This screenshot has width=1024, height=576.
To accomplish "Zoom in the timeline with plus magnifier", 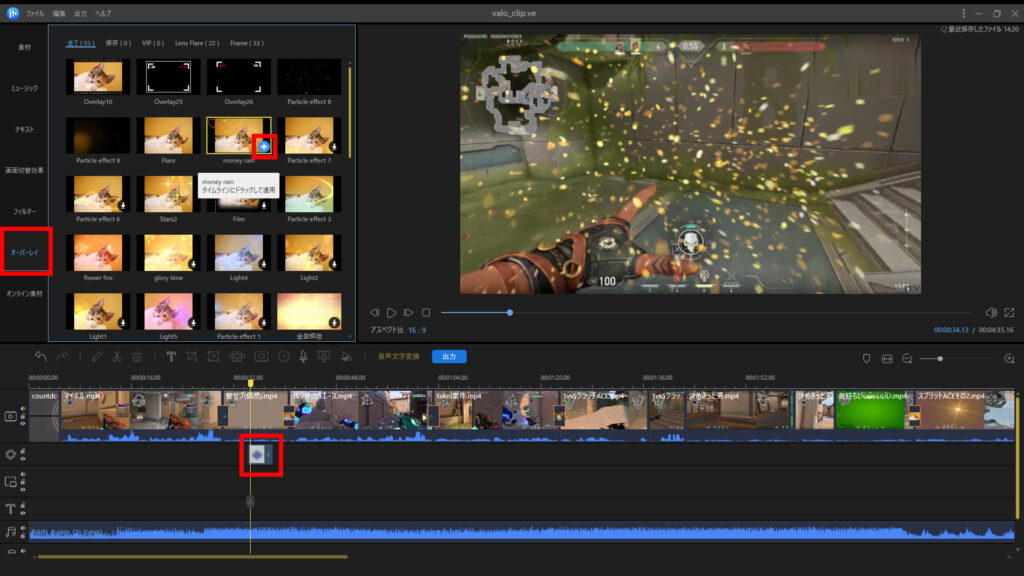I will pos(1010,359).
